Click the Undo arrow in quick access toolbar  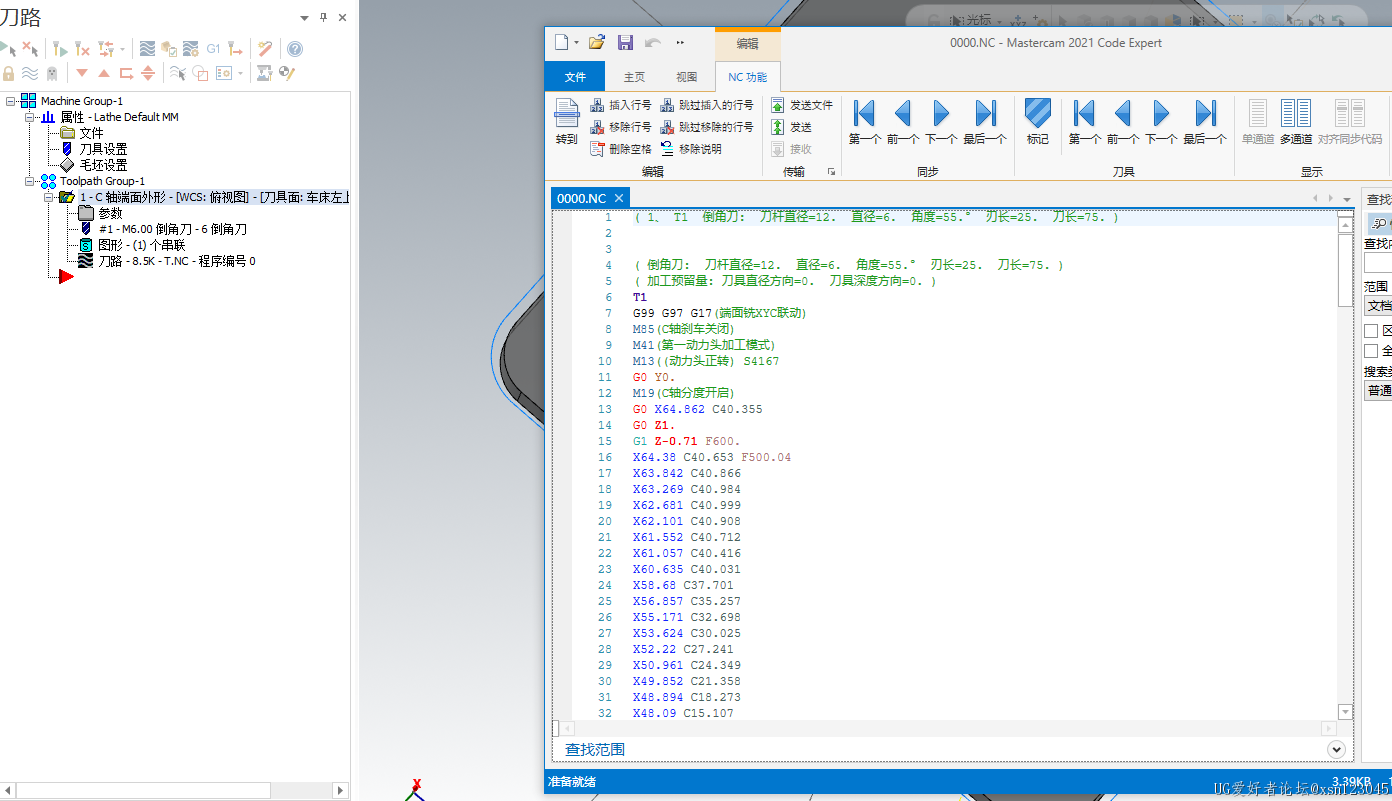(x=653, y=42)
